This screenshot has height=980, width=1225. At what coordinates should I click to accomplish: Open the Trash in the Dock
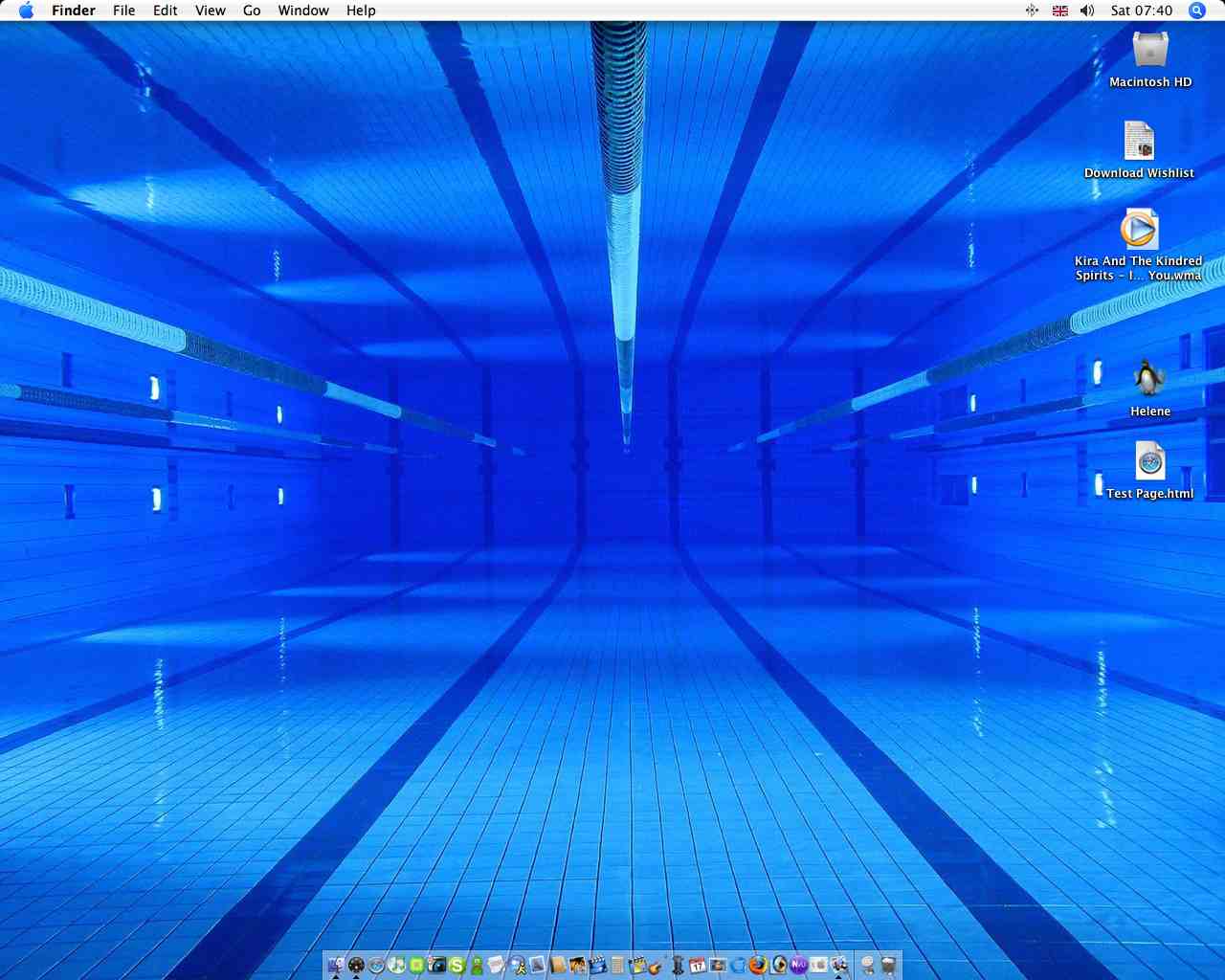coord(888,965)
